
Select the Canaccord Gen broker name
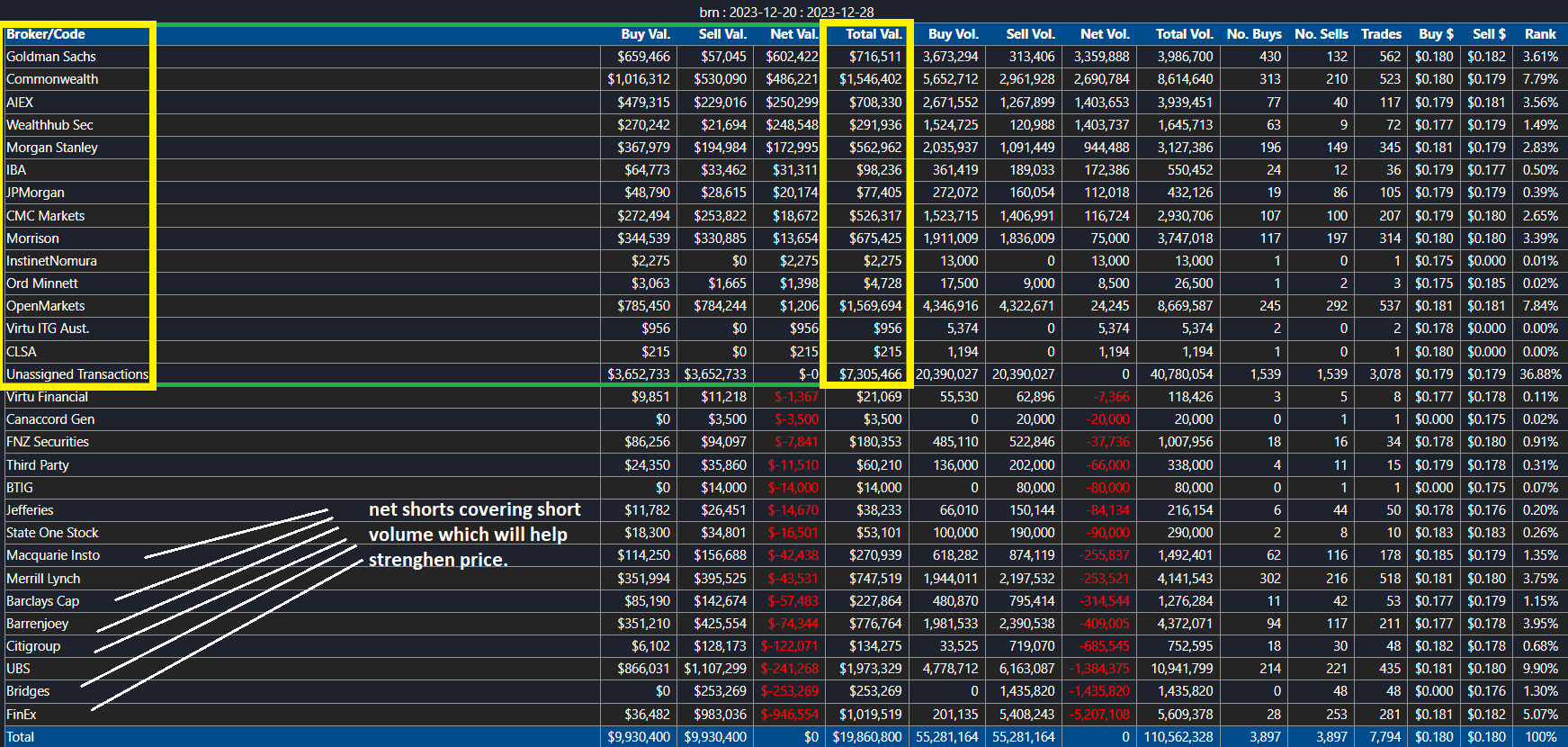point(50,419)
